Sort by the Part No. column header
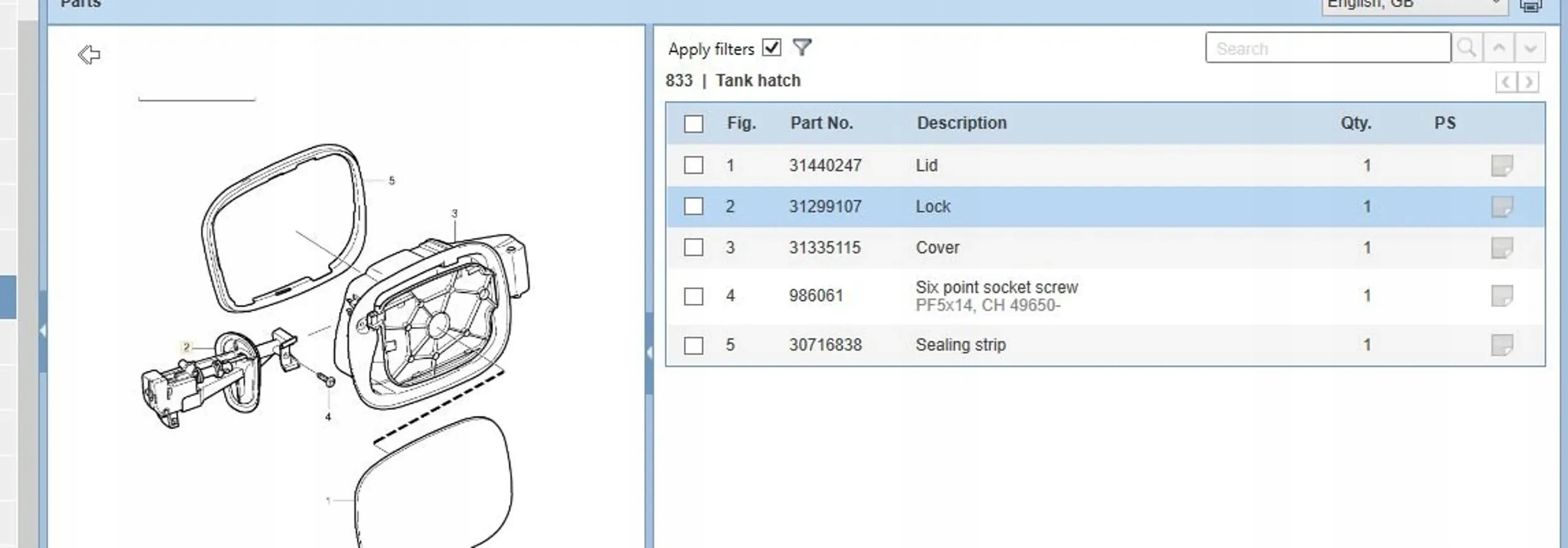The image size is (1568, 548). pyautogui.click(x=822, y=123)
